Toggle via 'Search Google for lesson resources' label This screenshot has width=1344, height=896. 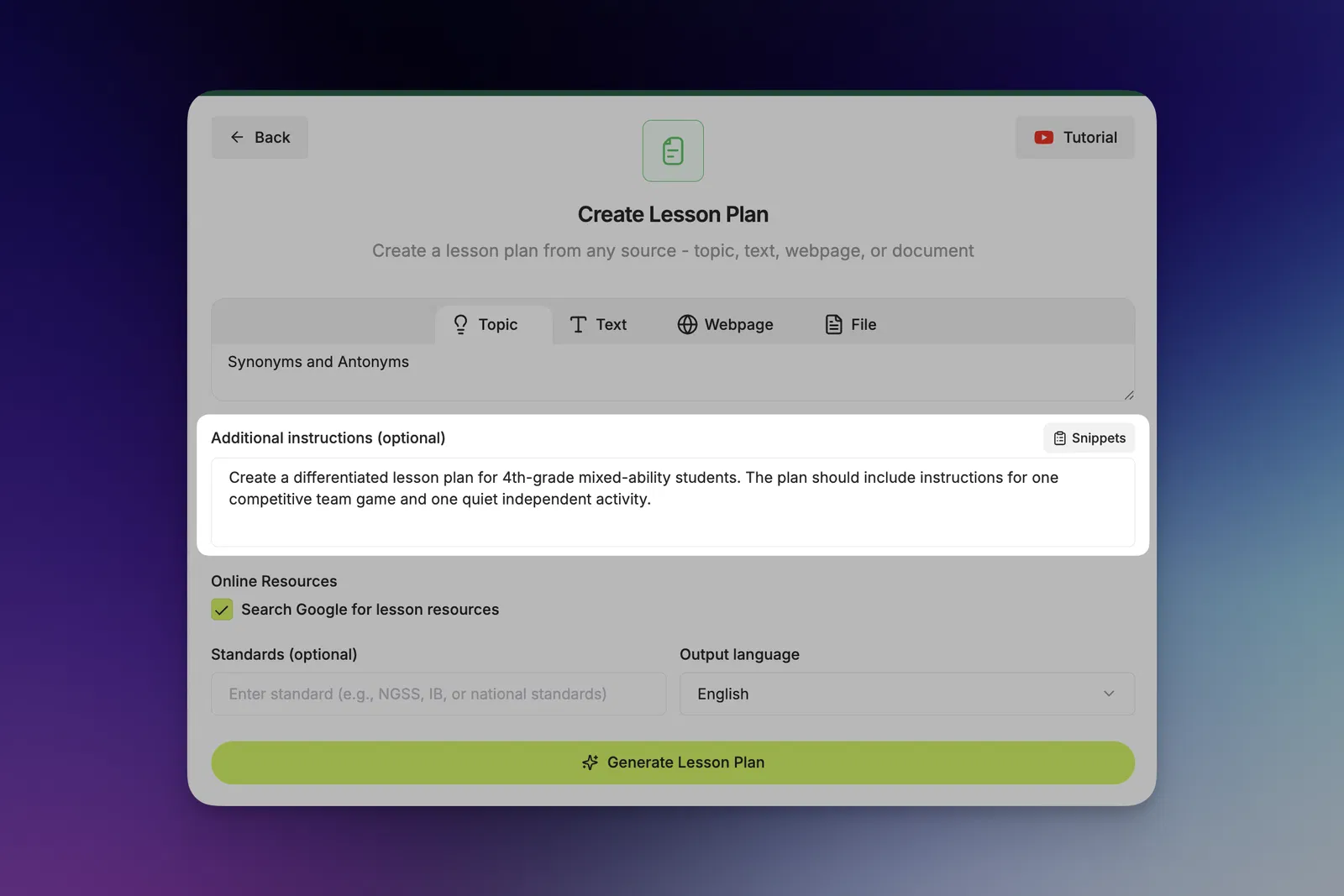370,610
